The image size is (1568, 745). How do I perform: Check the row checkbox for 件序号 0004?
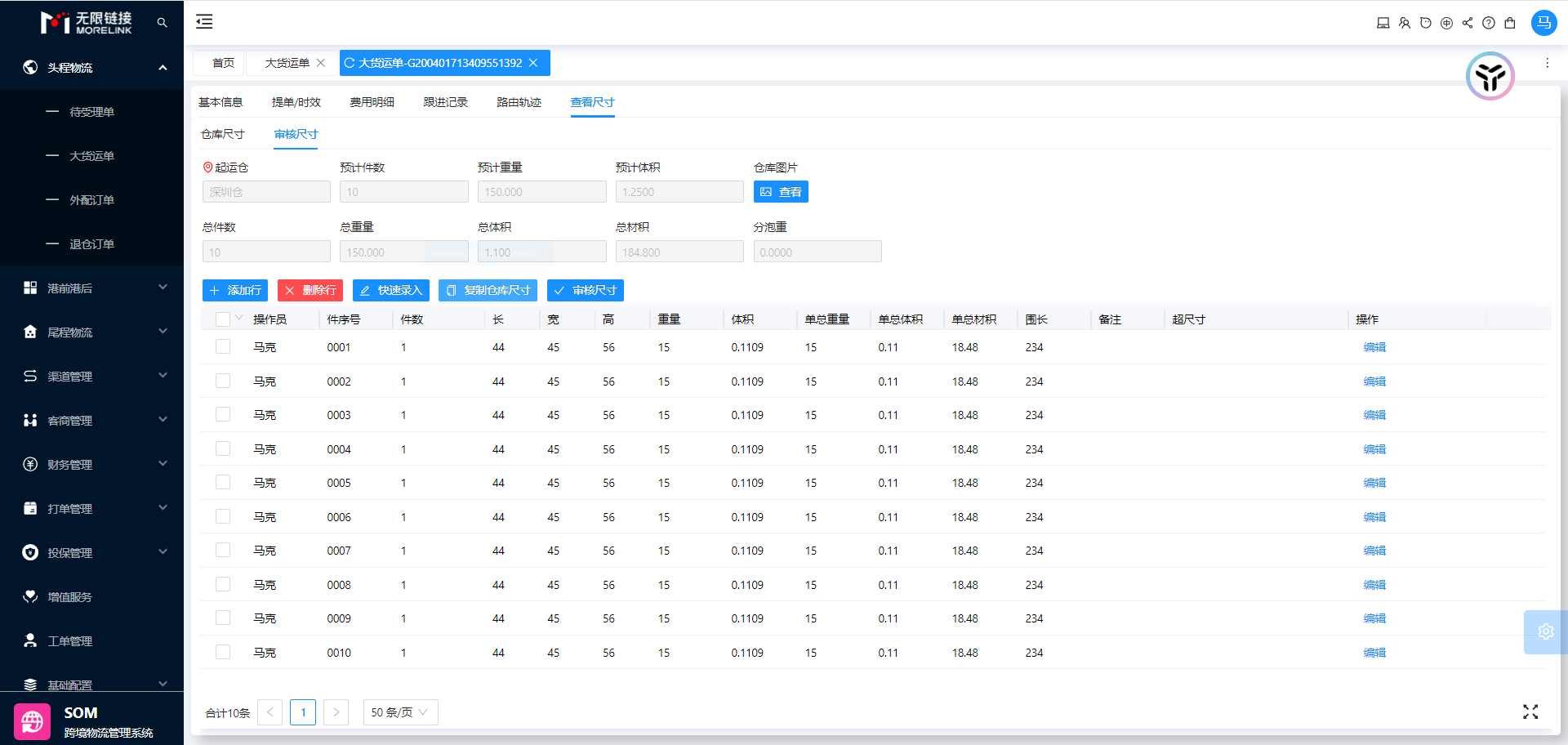tap(223, 448)
